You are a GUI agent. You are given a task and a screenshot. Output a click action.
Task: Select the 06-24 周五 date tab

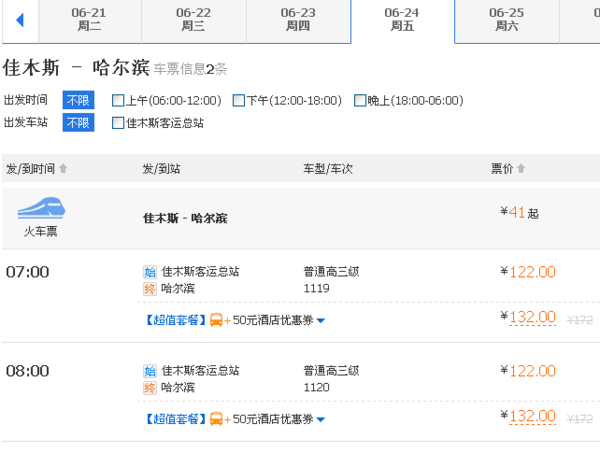pos(402,20)
